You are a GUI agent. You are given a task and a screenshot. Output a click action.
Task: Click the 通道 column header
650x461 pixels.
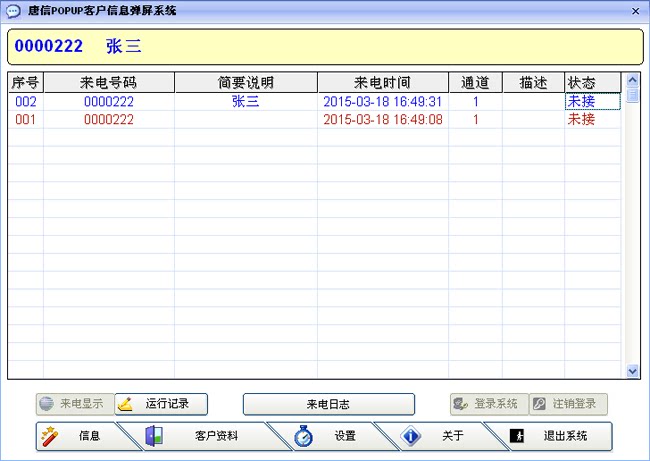click(475, 82)
